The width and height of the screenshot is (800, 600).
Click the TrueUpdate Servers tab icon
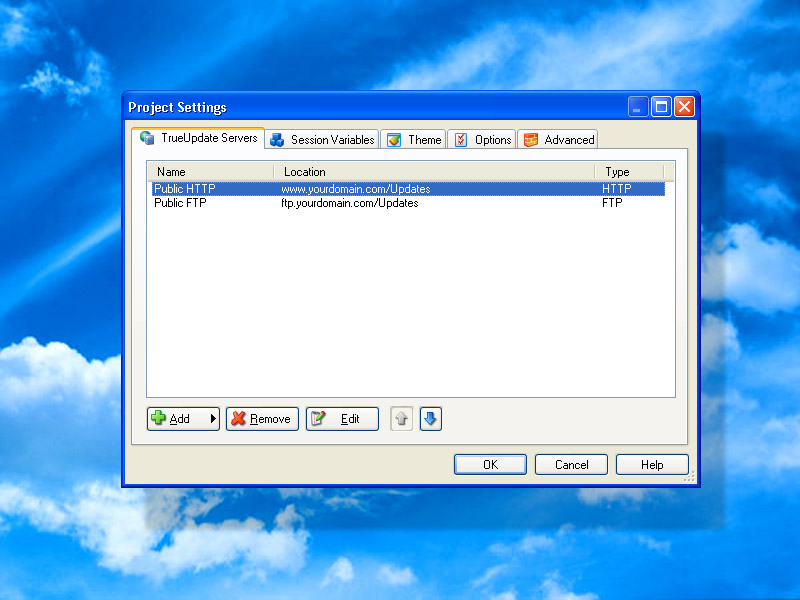pyautogui.click(x=147, y=138)
